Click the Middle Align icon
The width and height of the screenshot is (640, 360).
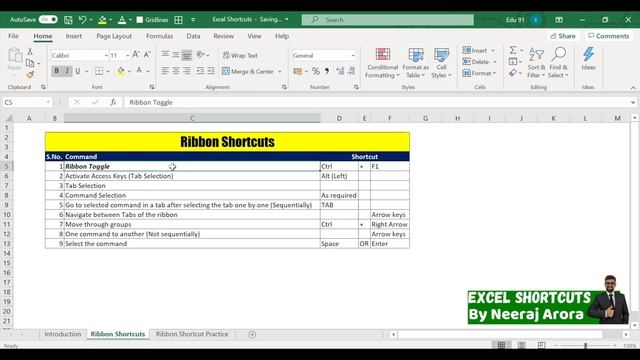pos(176,55)
